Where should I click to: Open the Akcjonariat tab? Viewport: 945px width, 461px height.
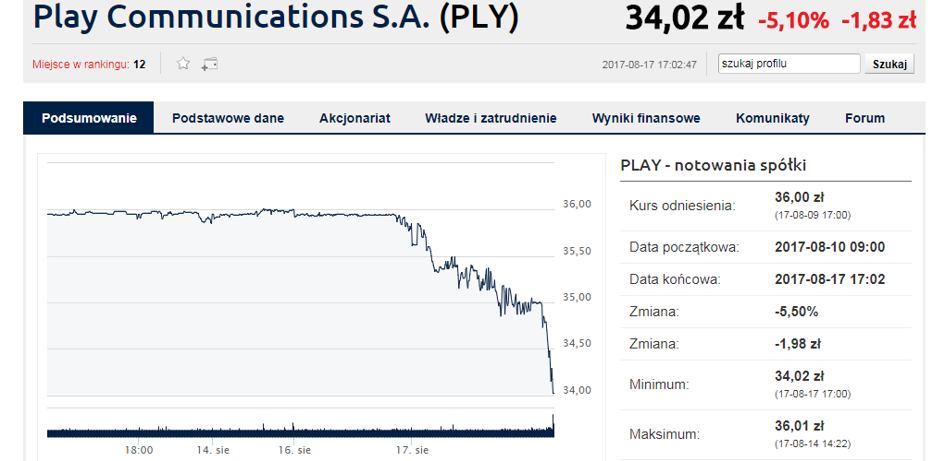tap(354, 118)
